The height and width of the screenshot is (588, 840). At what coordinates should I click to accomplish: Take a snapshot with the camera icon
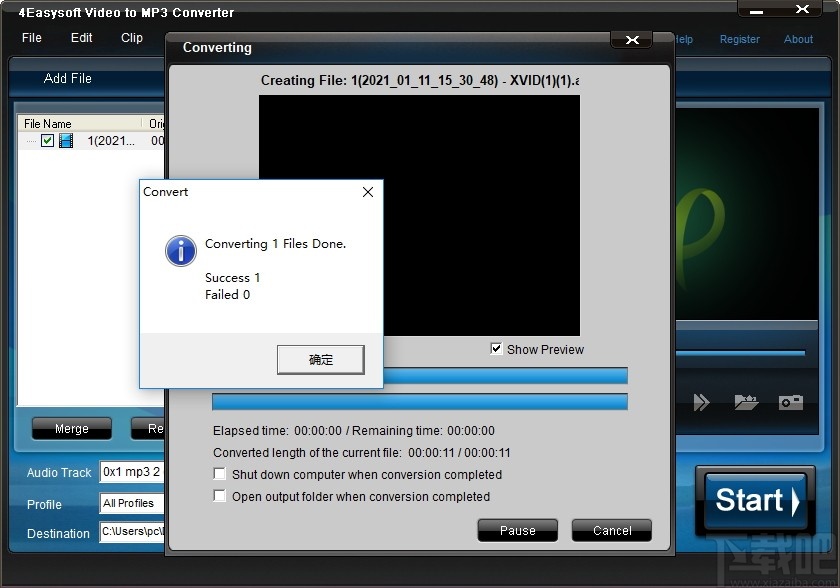point(791,402)
